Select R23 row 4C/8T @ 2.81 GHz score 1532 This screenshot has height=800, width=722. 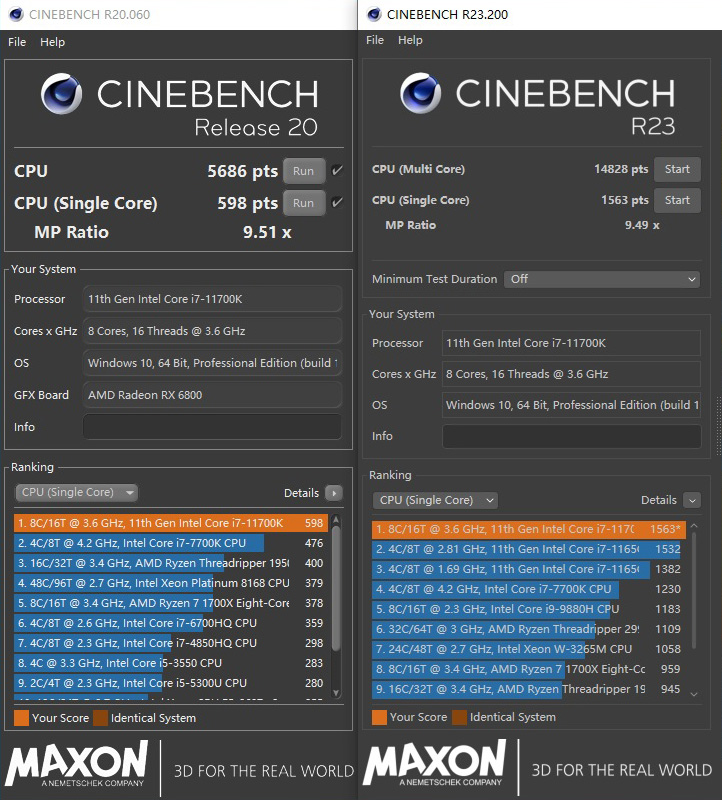[529, 549]
